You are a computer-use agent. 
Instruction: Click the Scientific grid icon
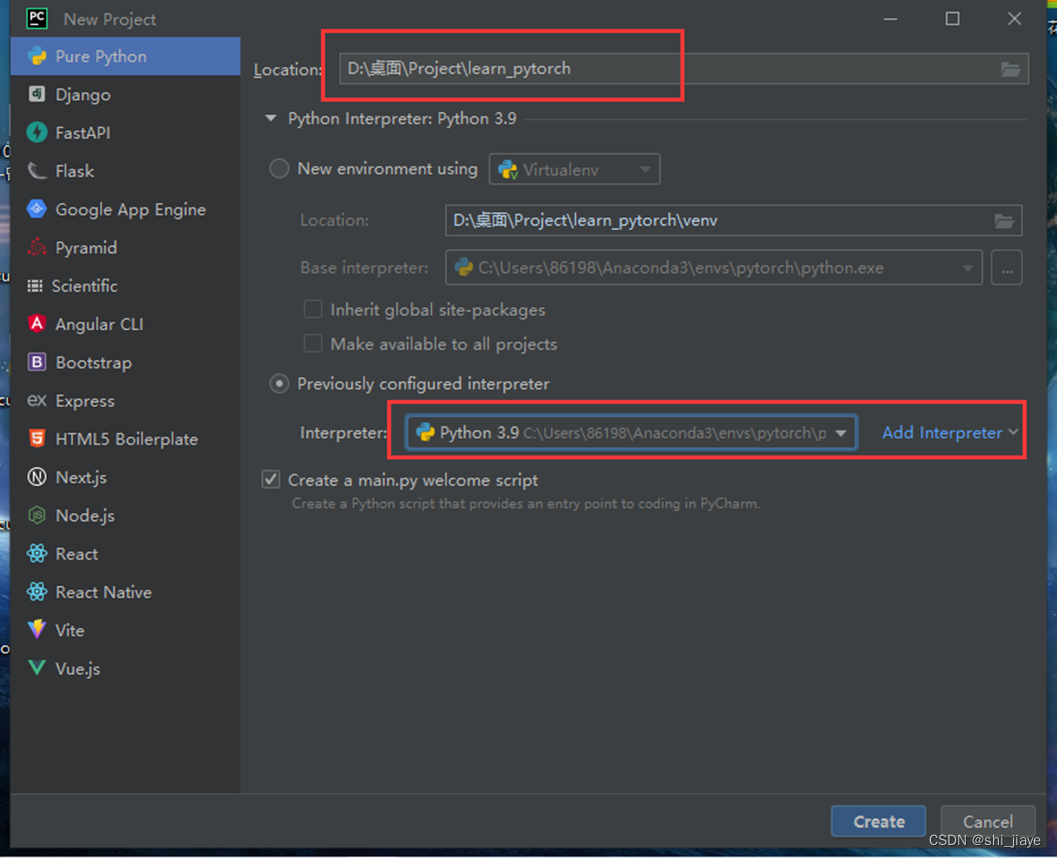pos(34,286)
